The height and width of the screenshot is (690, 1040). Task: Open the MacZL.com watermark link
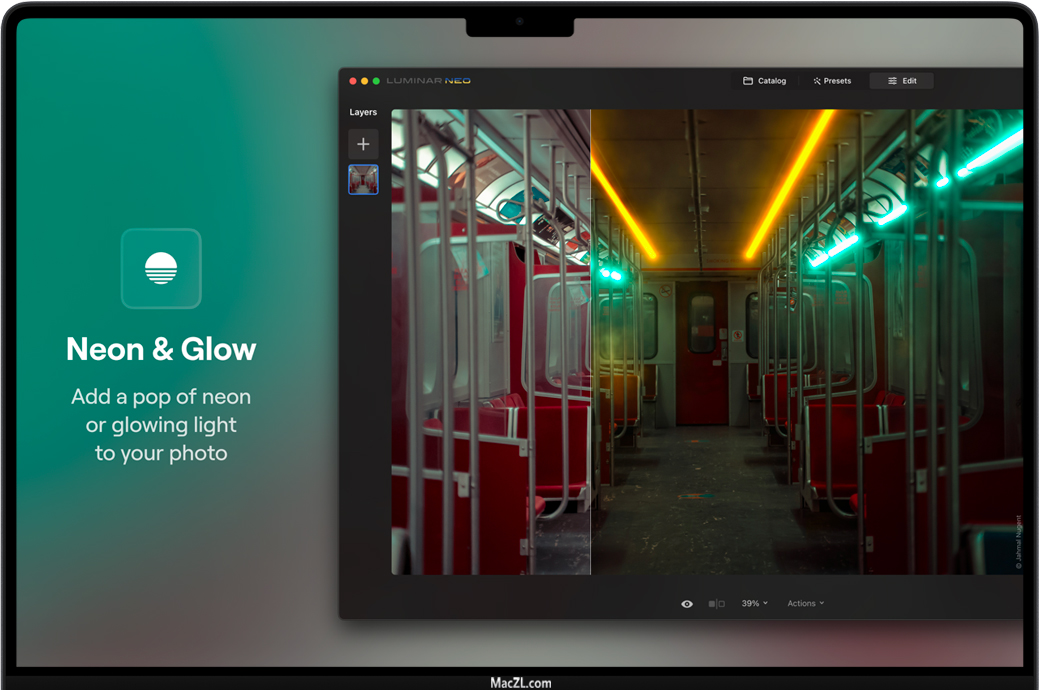(x=520, y=683)
